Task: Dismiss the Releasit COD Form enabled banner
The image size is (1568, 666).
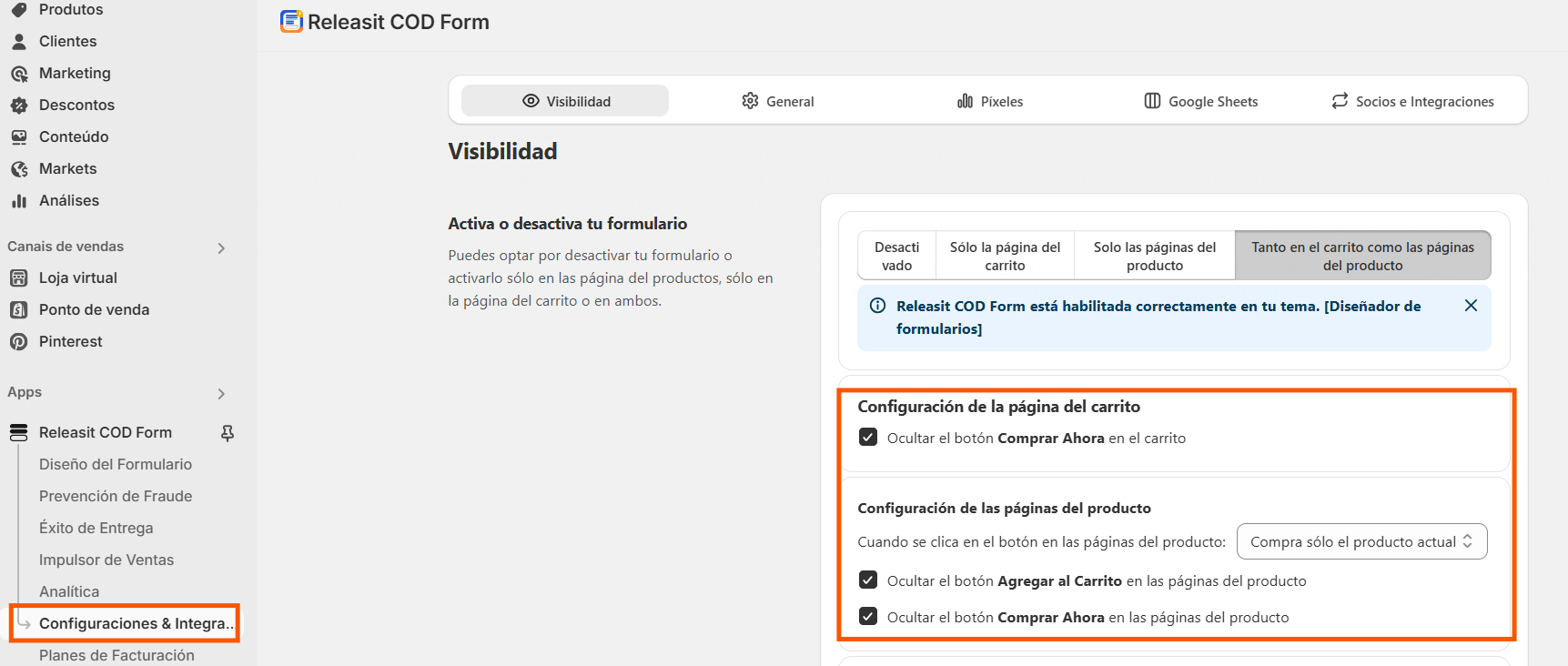Action: [x=1471, y=306]
